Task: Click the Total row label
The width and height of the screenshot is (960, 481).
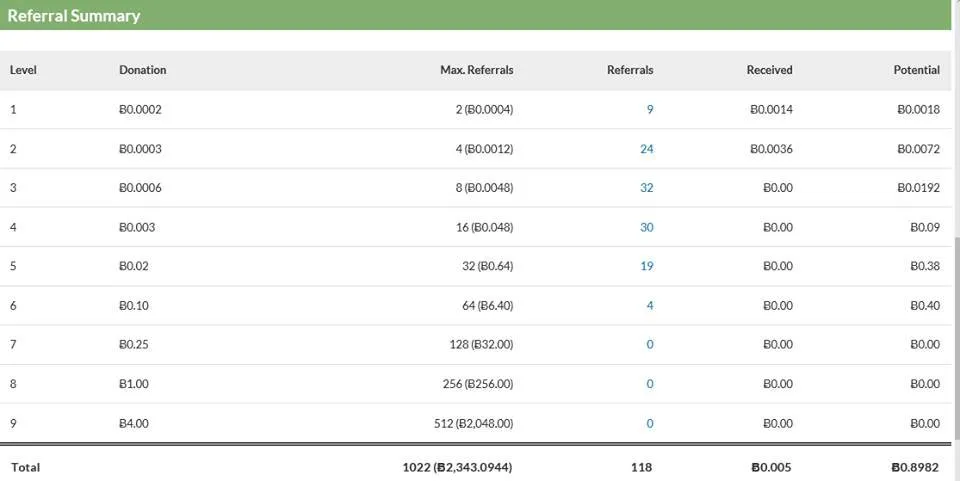Action: point(25,468)
